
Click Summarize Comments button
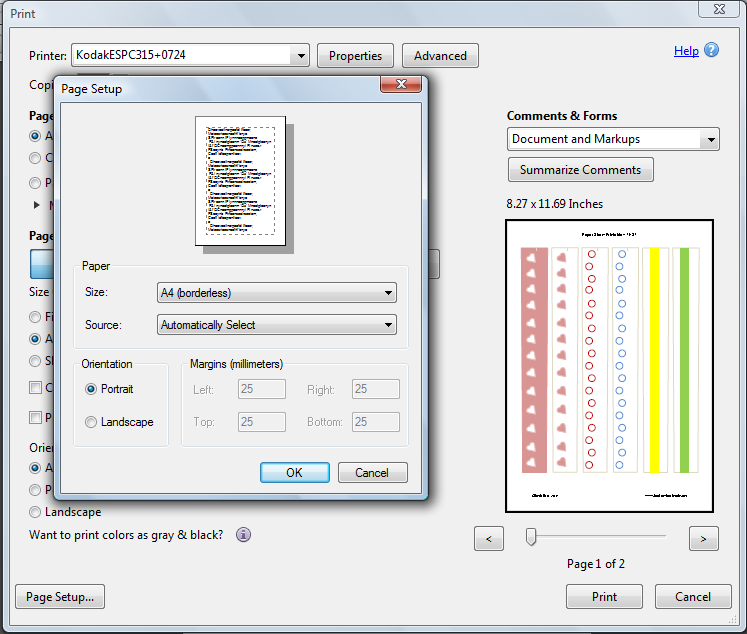coord(581,170)
